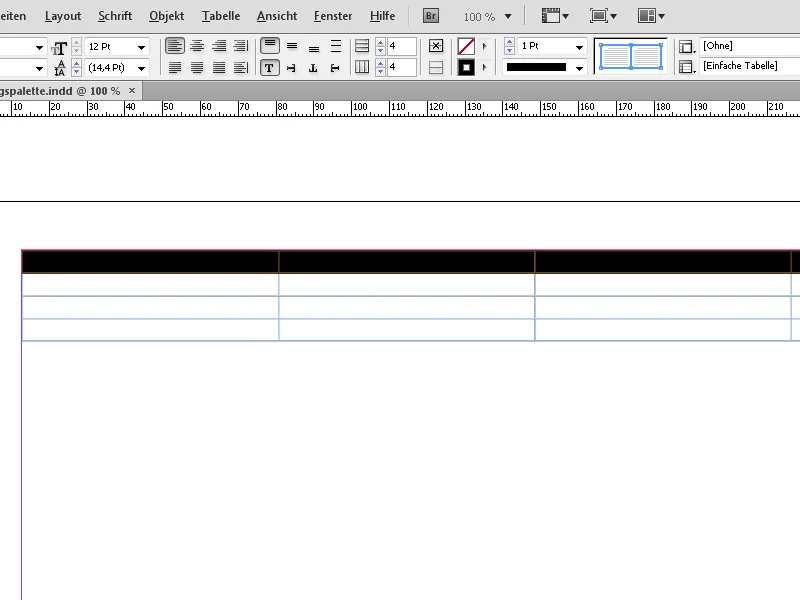Increase columns with stepper arrows
800x600 pixels.
(380, 63)
